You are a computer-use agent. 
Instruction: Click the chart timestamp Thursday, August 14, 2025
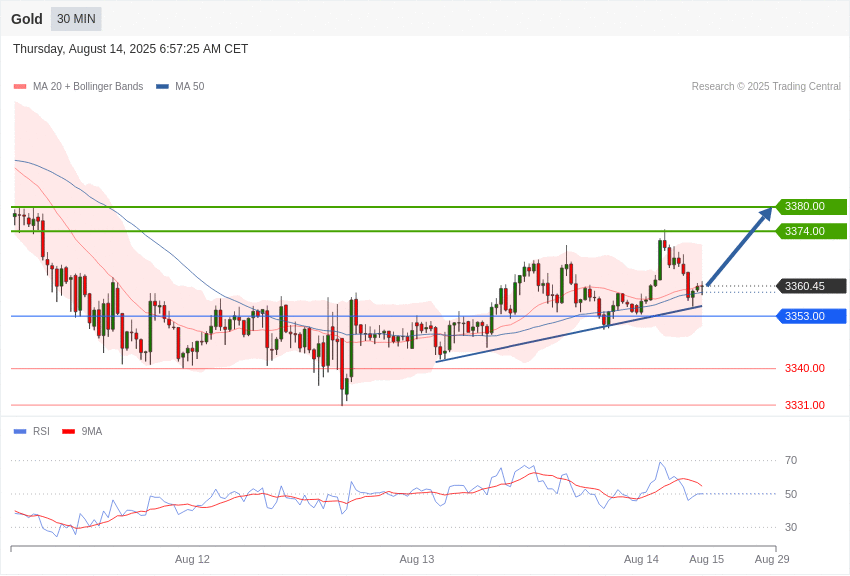coord(130,49)
